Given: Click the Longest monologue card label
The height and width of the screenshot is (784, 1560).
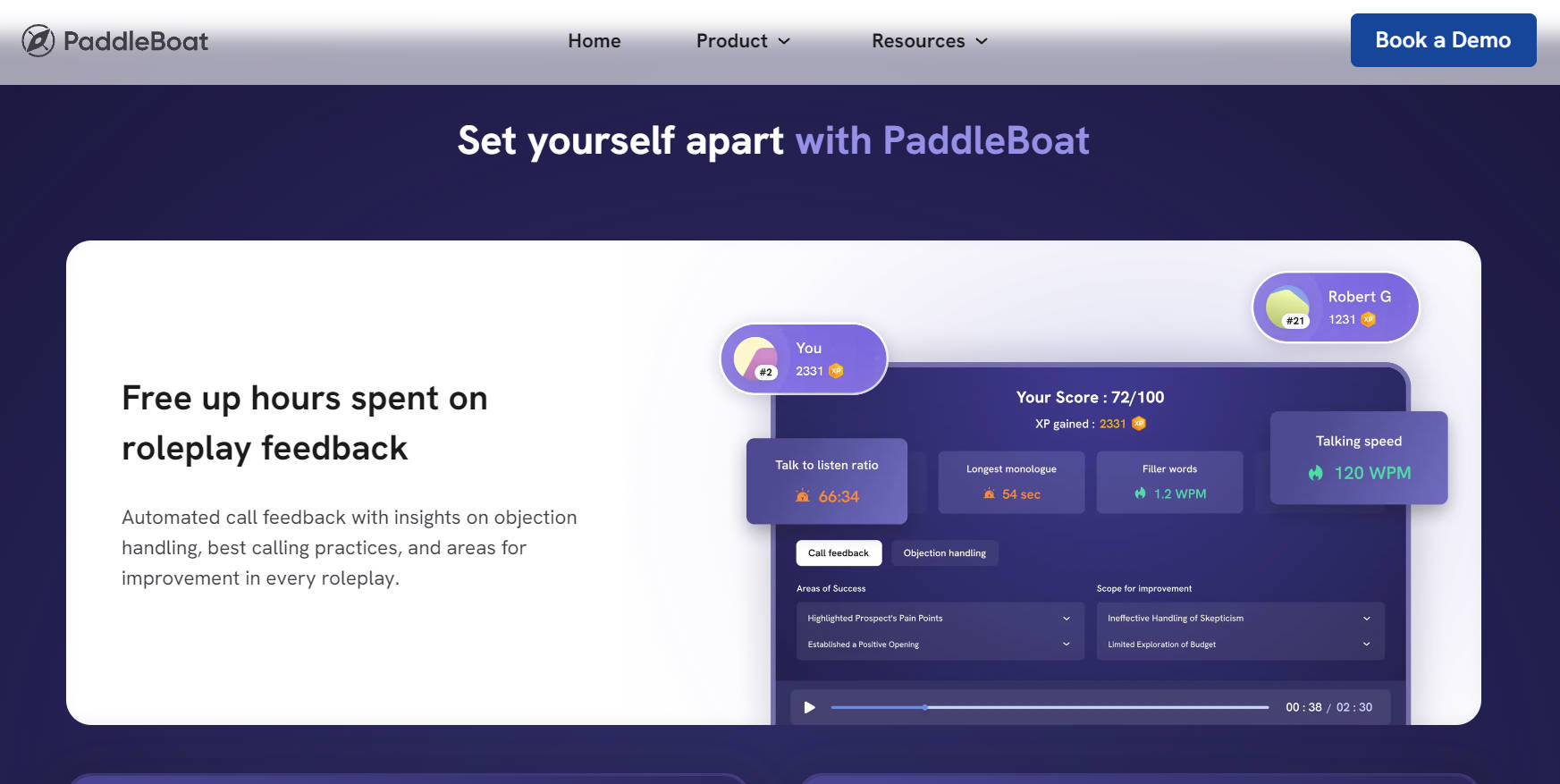Looking at the screenshot, I should coord(1011,468).
